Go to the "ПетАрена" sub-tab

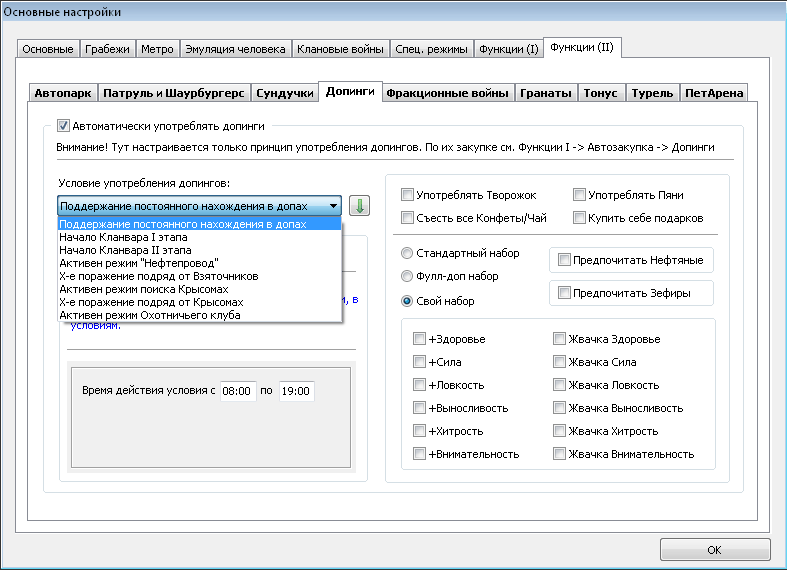point(714,93)
